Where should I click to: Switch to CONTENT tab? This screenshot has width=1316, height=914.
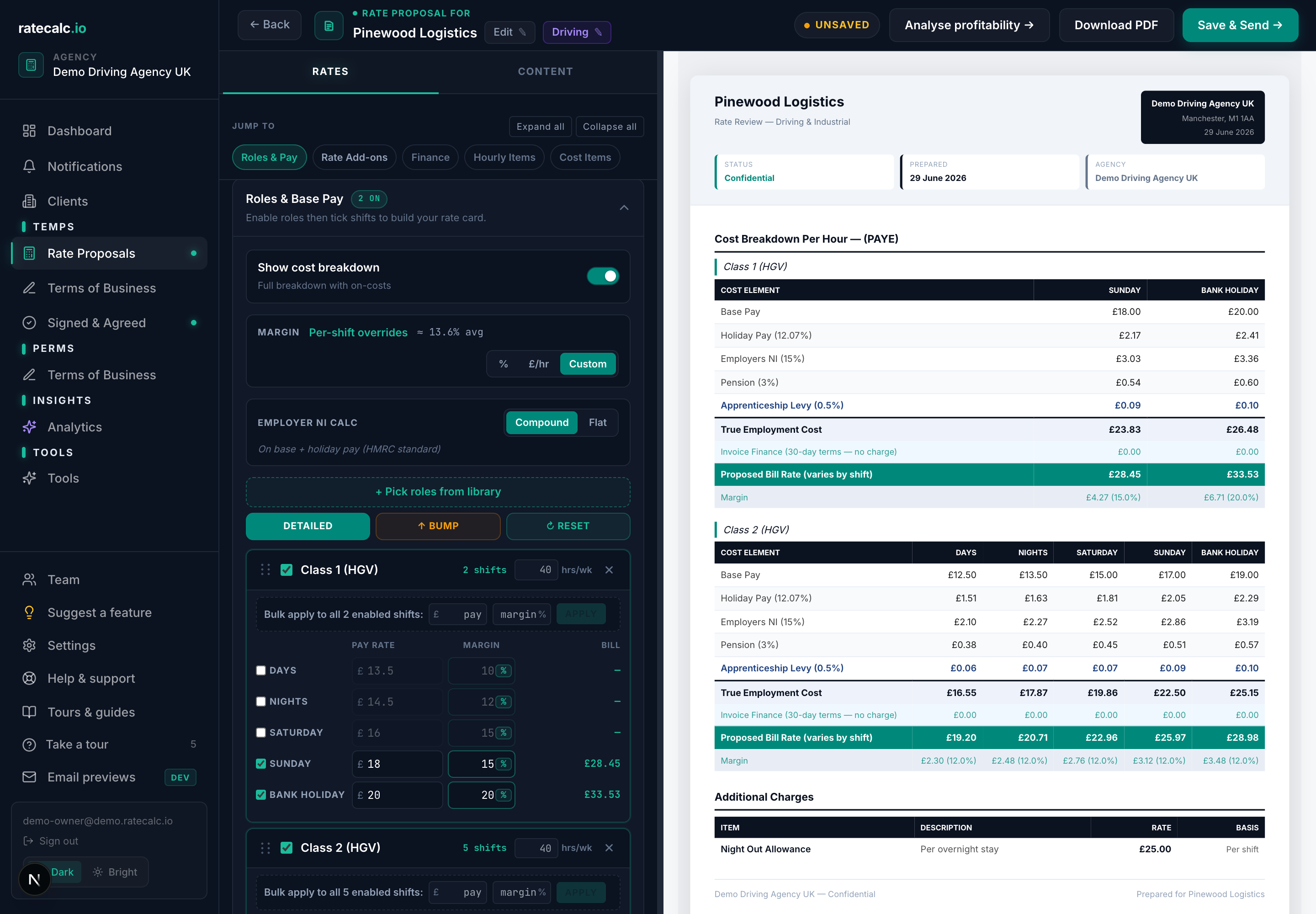pos(545,72)
